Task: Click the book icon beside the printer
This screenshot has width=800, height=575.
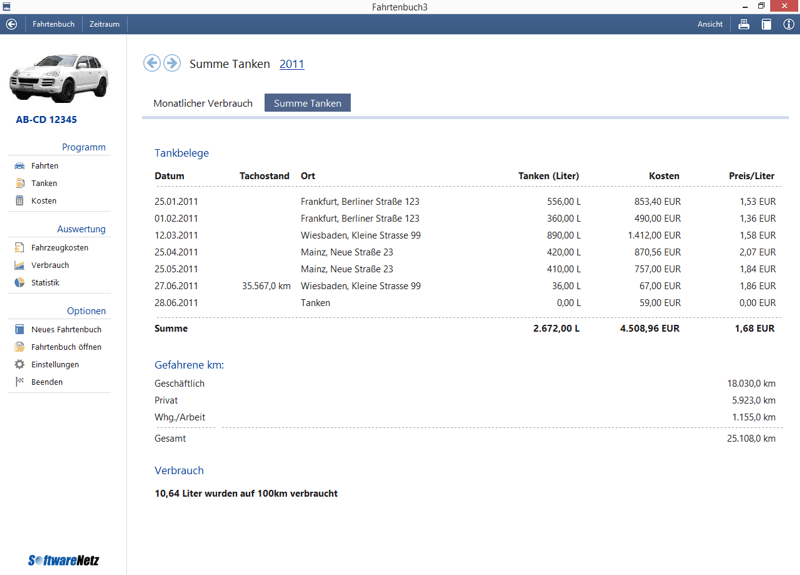Action: pyautogui.click(x=767, y=24)
